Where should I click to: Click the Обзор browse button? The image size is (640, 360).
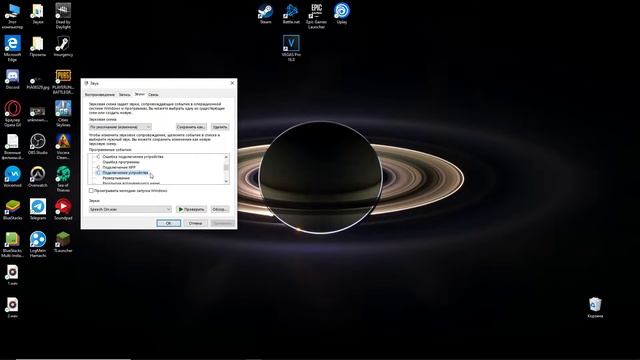[220, 209]
